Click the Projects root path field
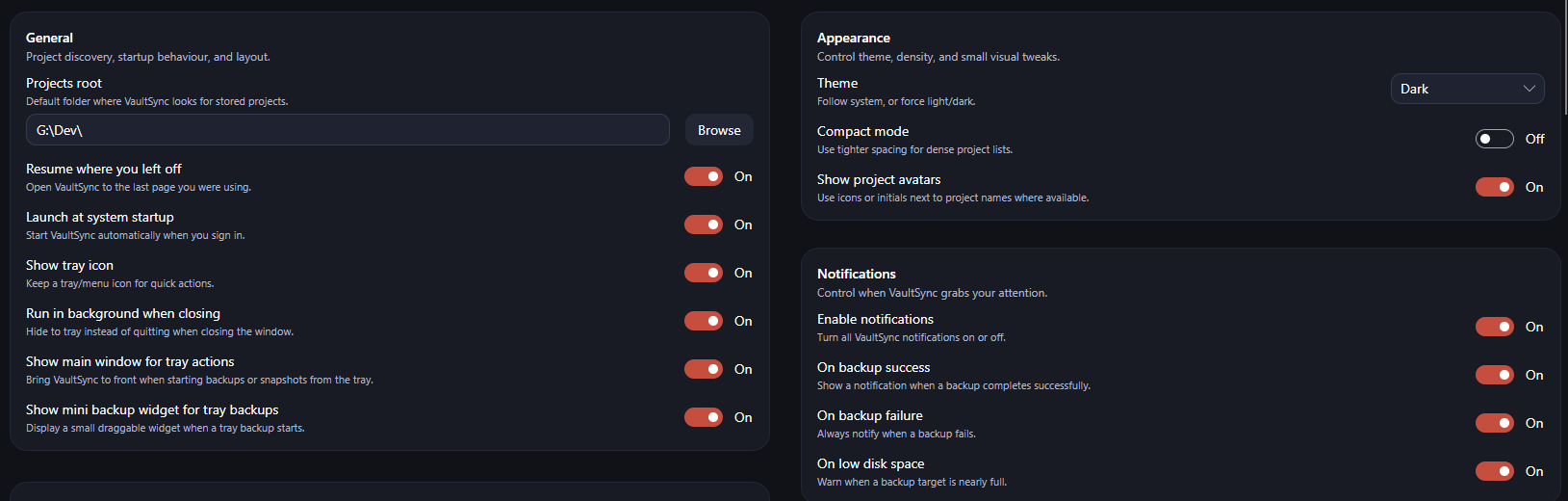 click(x=347, y=130)
